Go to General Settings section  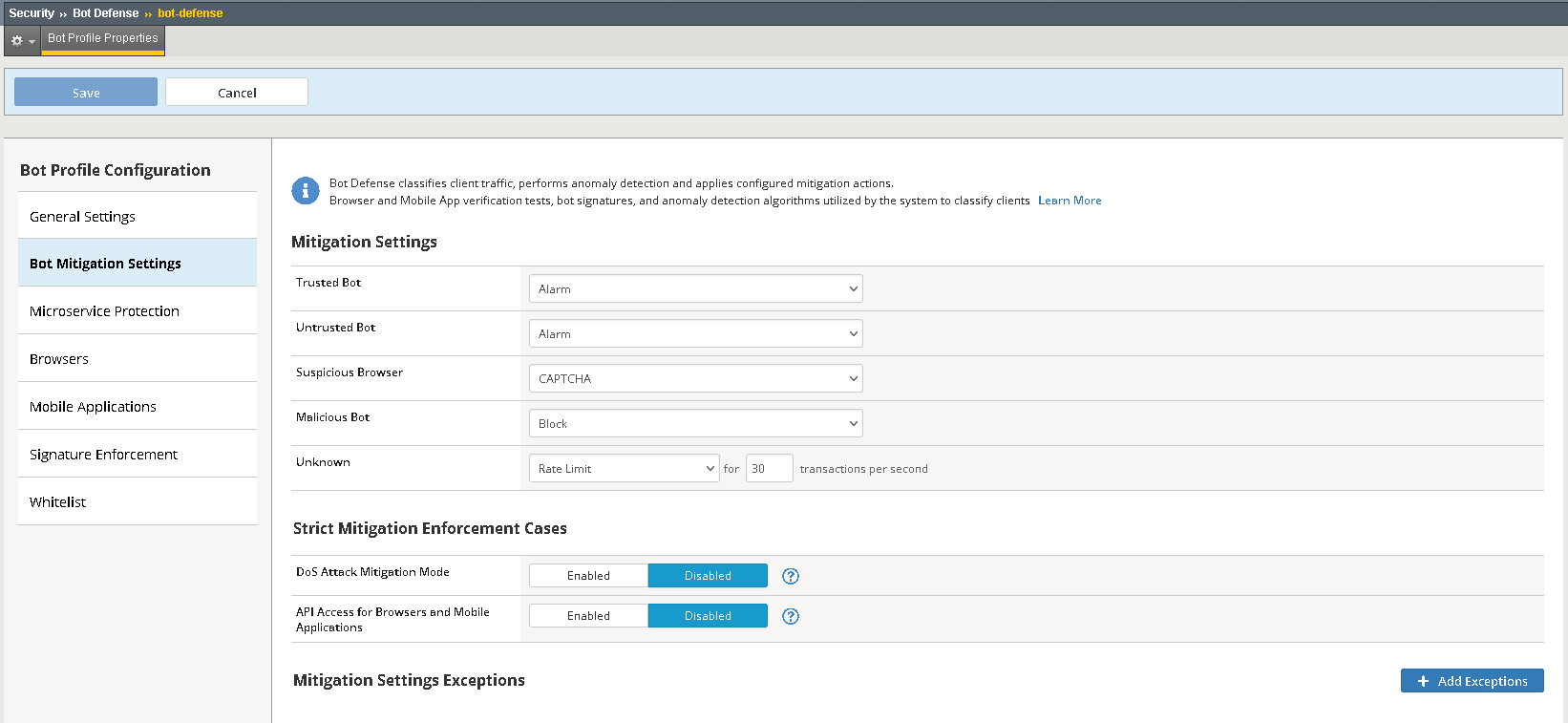point(83,217)
